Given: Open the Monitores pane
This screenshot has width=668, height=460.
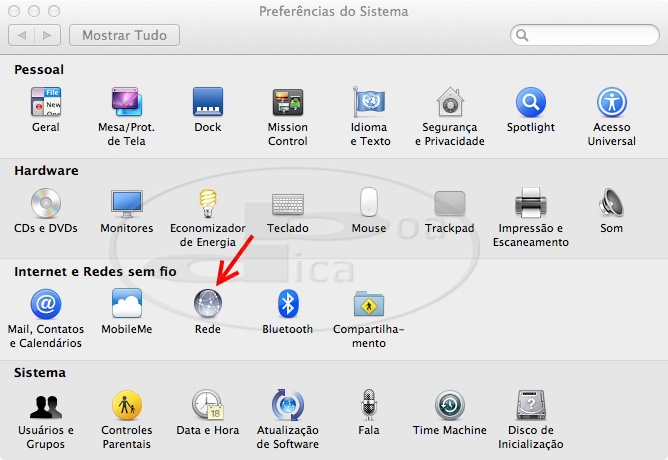Looking at the screenshot, I should pos(127,203).
